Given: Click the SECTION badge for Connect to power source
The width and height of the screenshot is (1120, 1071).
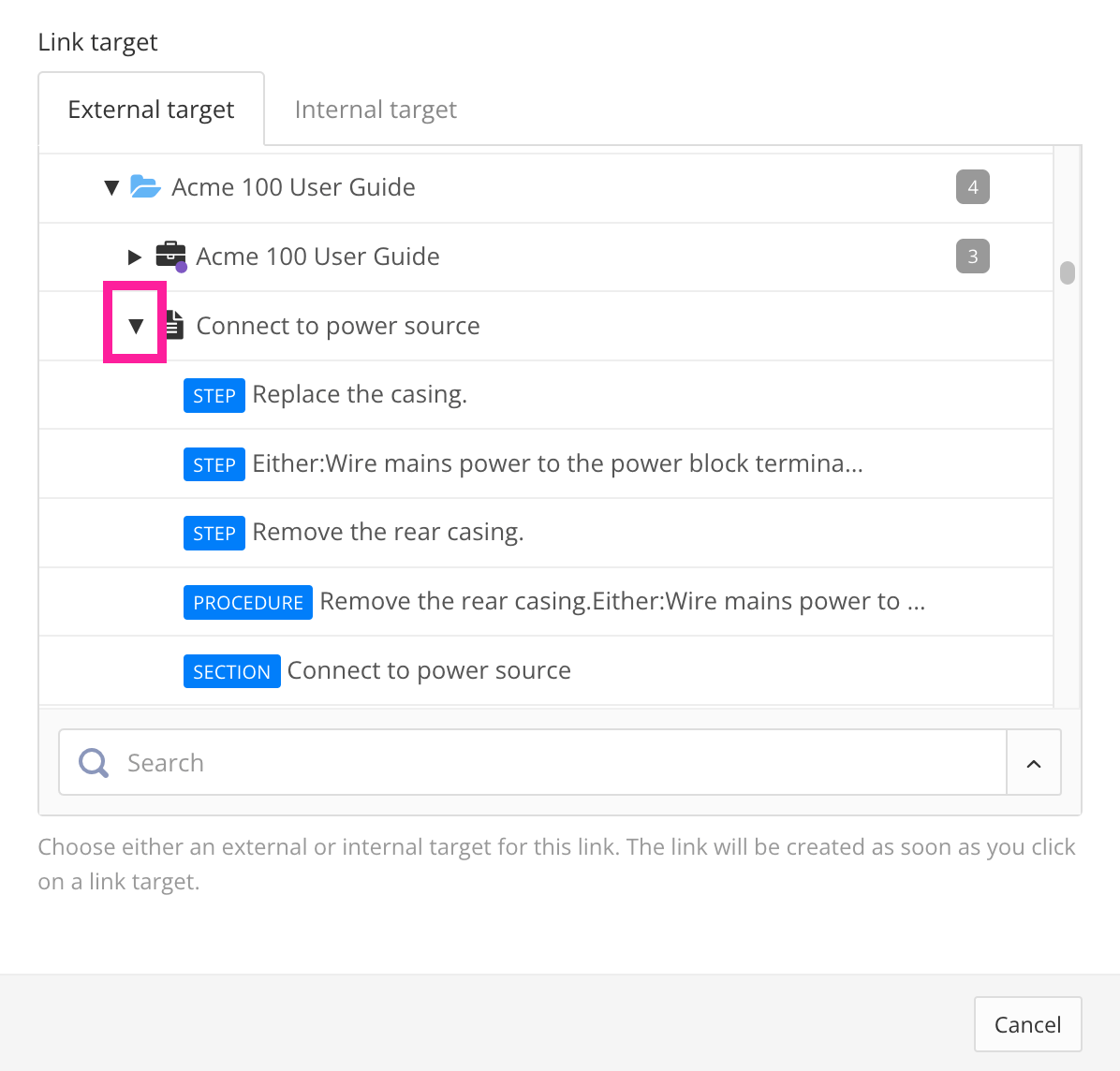Looking at the screenshot, I should 231,671.
